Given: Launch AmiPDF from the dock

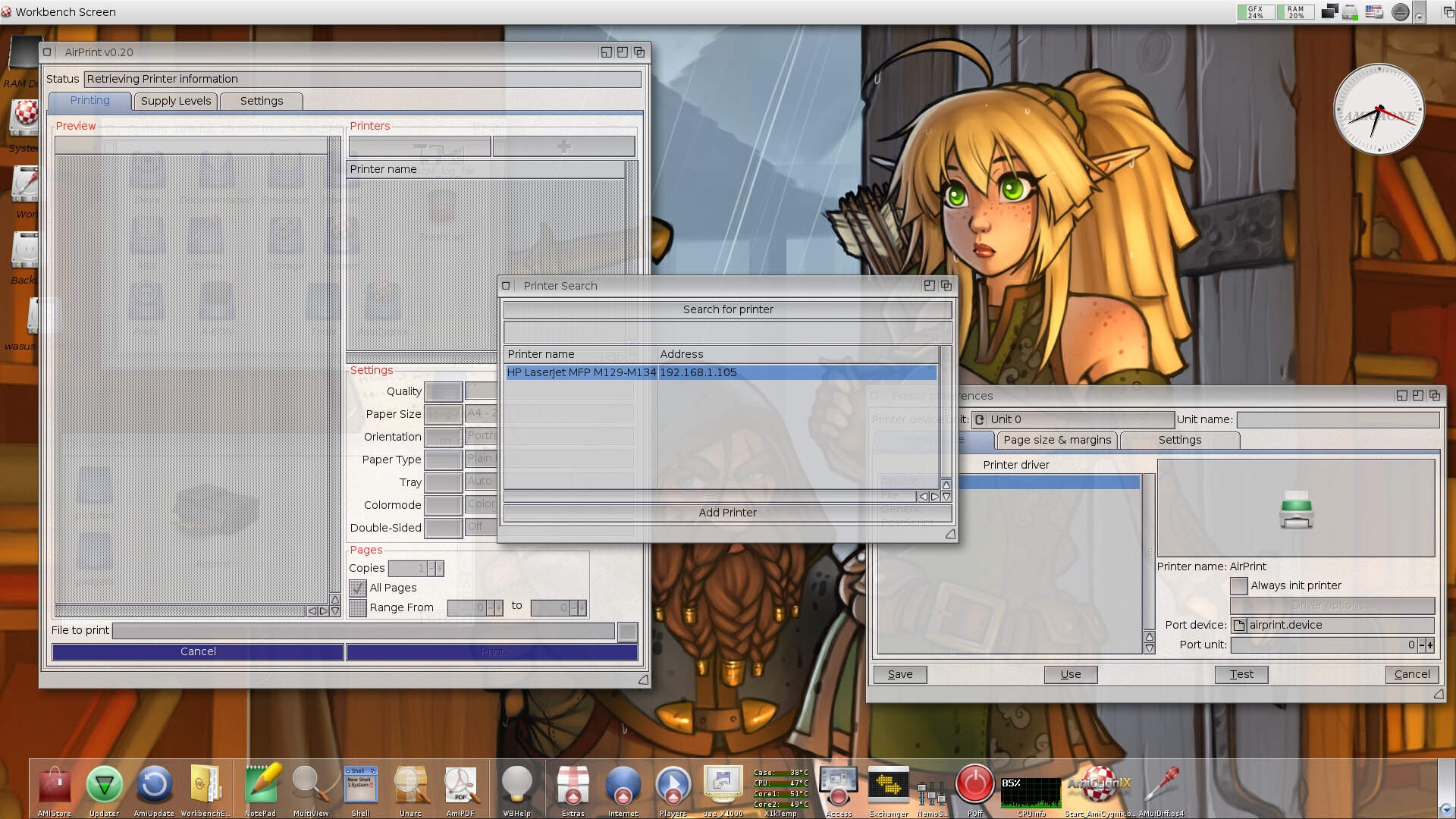Looking at the screenshot, I should 460,786.
